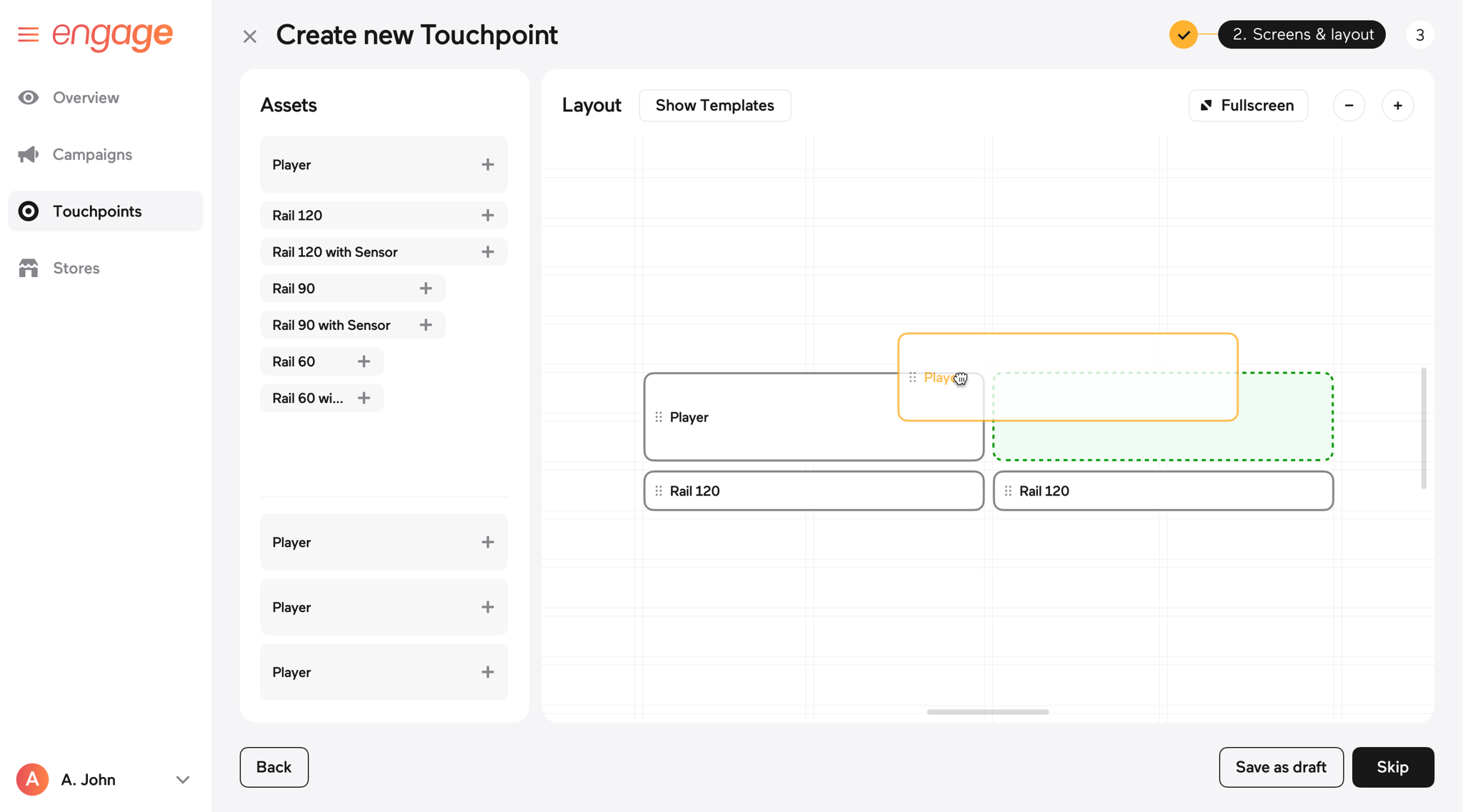Click the canvas vertical scrollbar
The height and width of the screenshot is (812, 1463).
tap(1424, 428)
